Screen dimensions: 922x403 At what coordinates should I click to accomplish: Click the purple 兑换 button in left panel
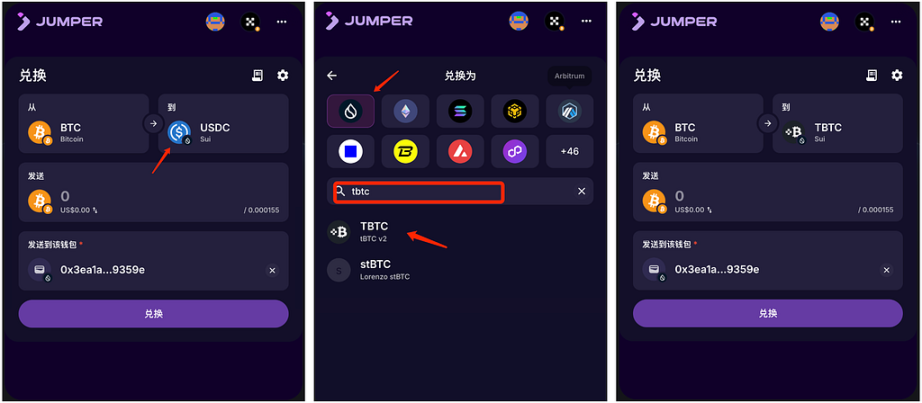[x=153, y=314]
